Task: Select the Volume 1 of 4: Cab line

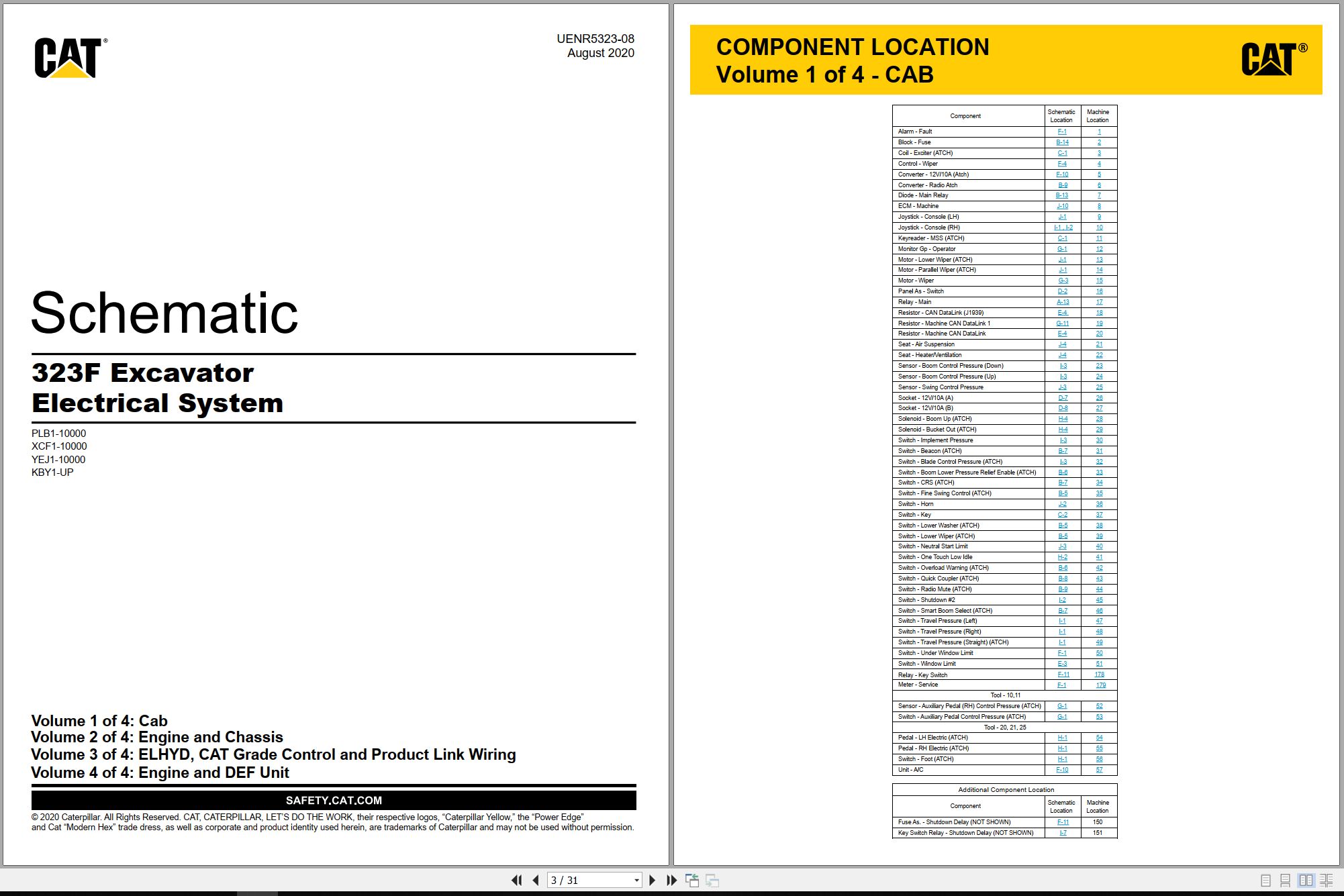Action: [x=99, y=721]
